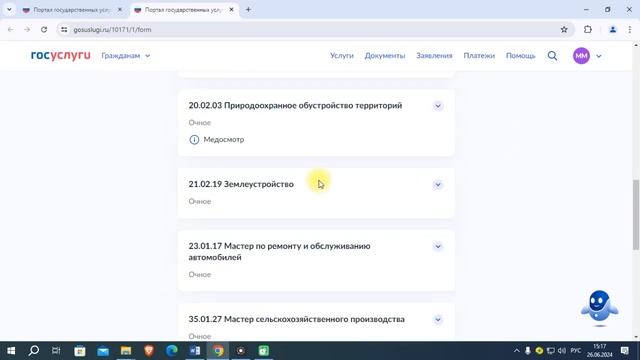This screenshot has width=640, height=360.
Task: Reload the page
Action: point(44,29)
